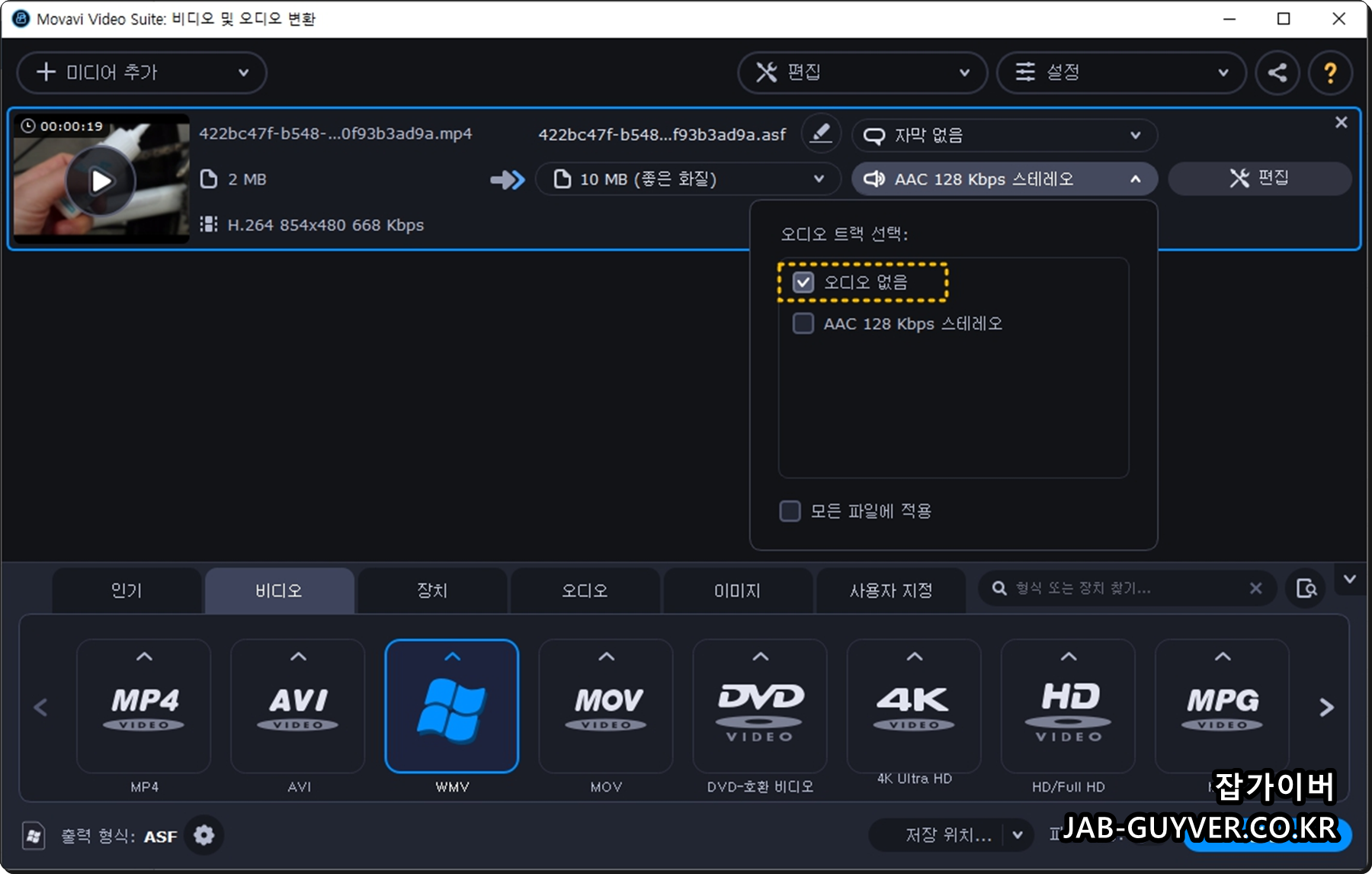The height and width of the screenshot is (874, 1372).
Task: Collapse the 'AAC 128 Kbps 스테레오' audio dropdown
Action: click(x=1005, y=179)
